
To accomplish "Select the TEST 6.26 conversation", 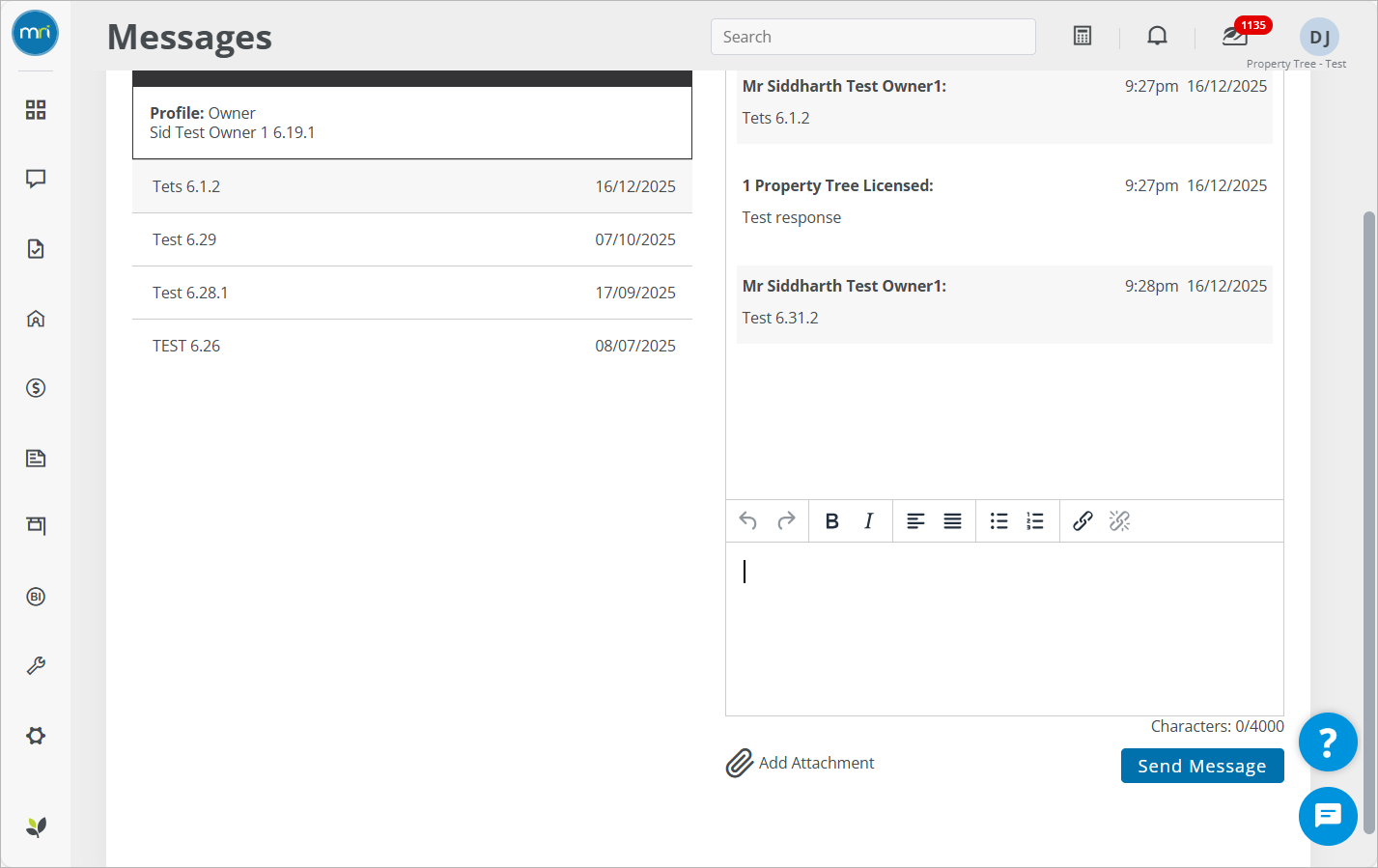I will pos(412,346).
